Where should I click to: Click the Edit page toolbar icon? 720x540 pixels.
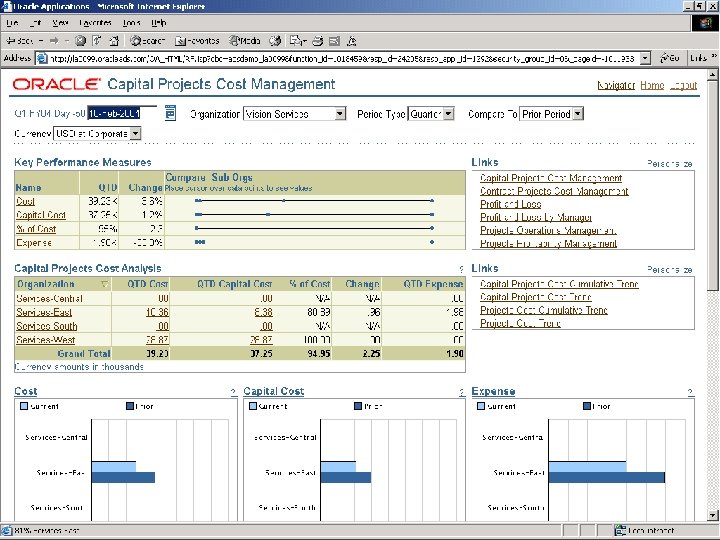(334, 41)
